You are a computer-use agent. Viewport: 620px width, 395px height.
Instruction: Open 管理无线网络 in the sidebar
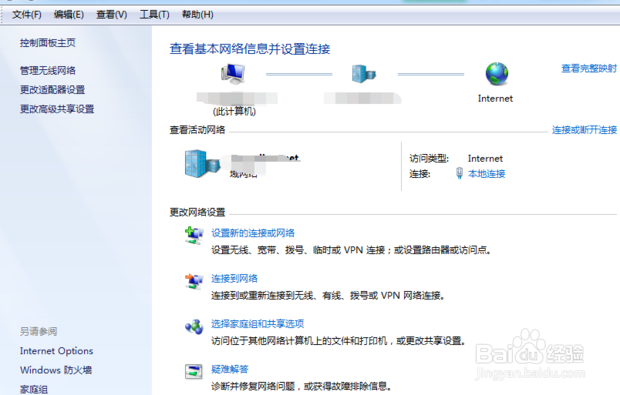pos(47,70)
